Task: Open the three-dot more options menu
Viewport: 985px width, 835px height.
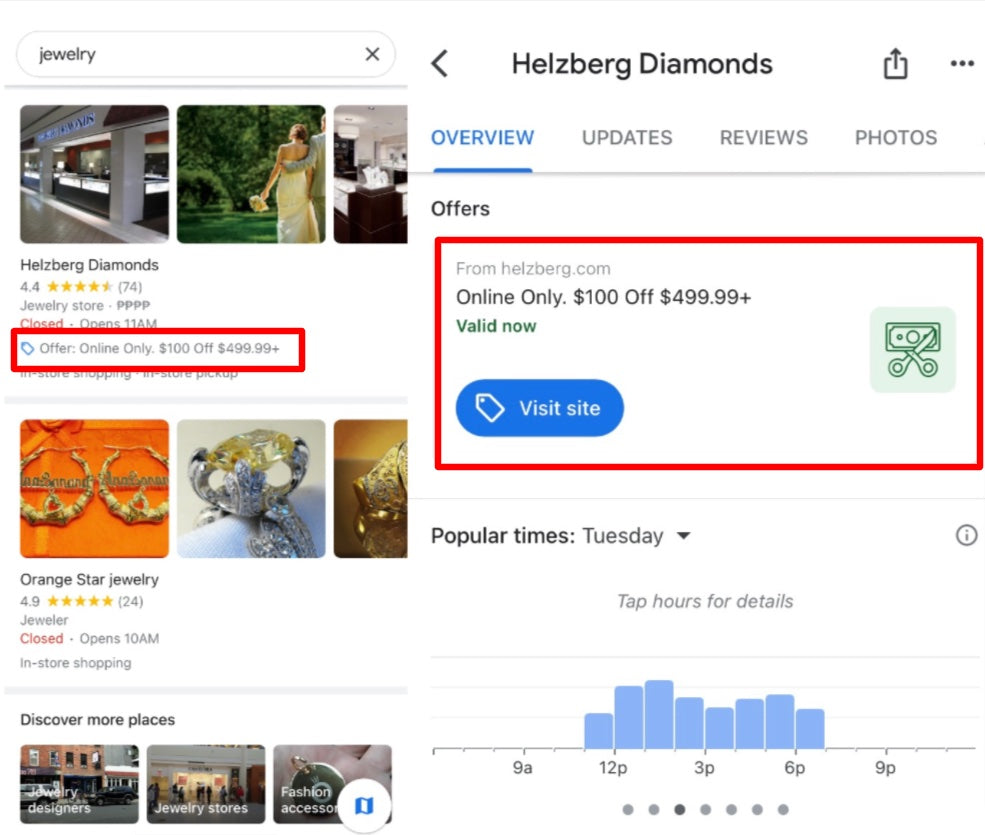Action: tap(961, 64)
